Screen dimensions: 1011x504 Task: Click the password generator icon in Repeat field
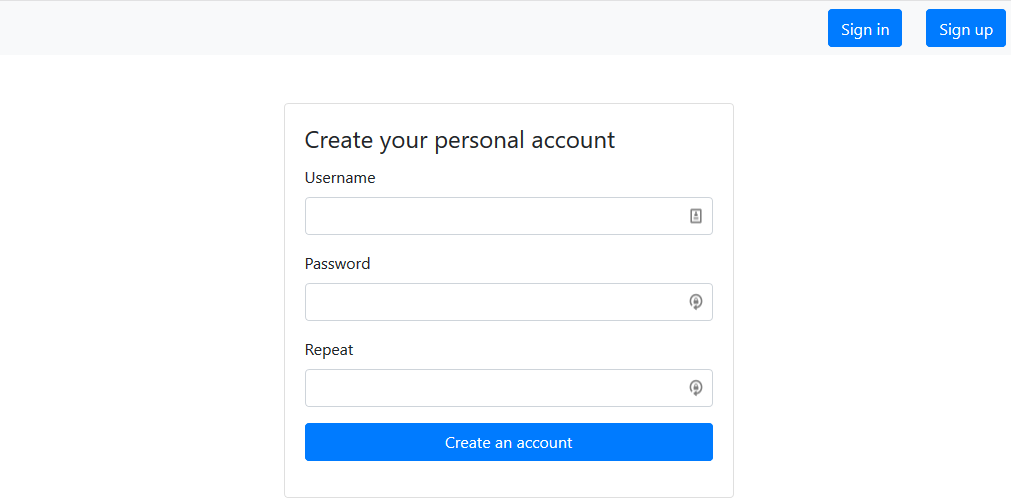pos(696,388)
